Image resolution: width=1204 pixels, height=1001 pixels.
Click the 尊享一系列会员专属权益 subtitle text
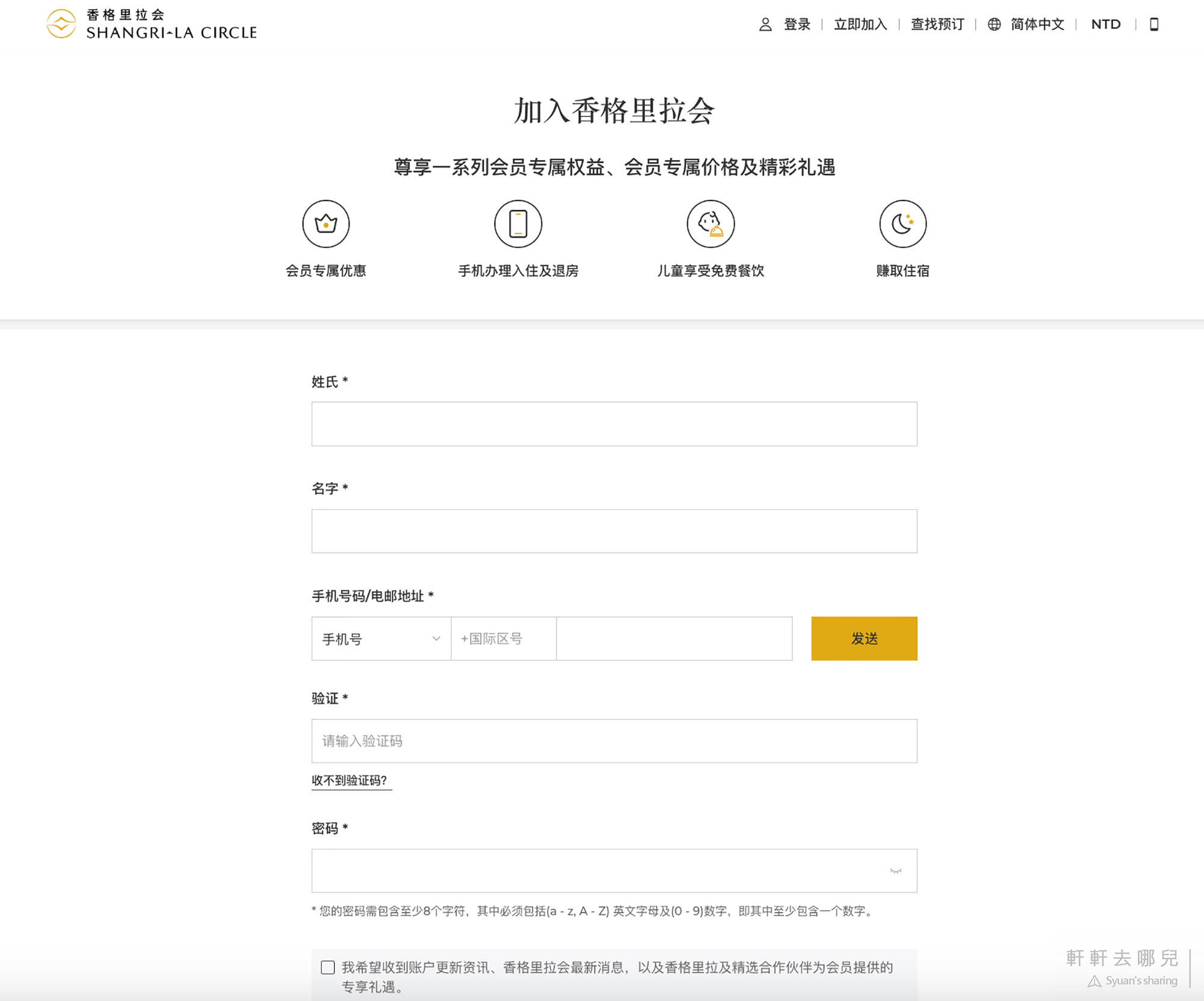[615, 167]
